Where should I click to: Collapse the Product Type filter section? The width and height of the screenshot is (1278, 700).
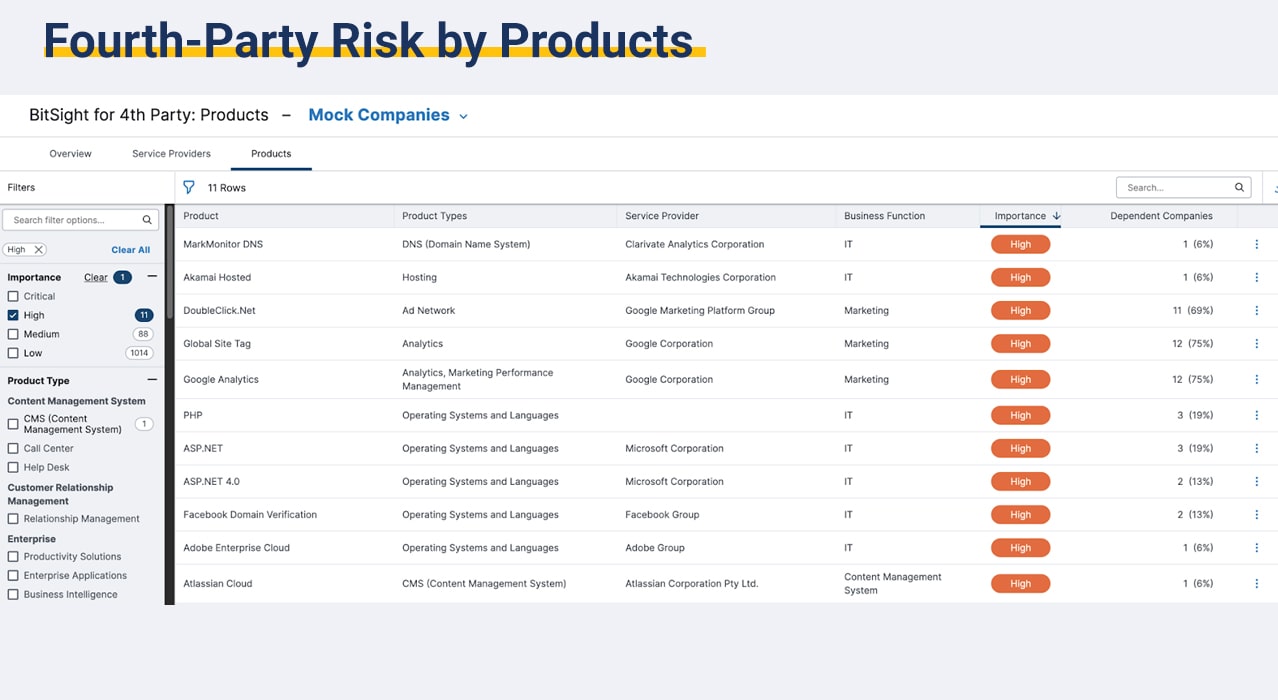coord(152,380)
